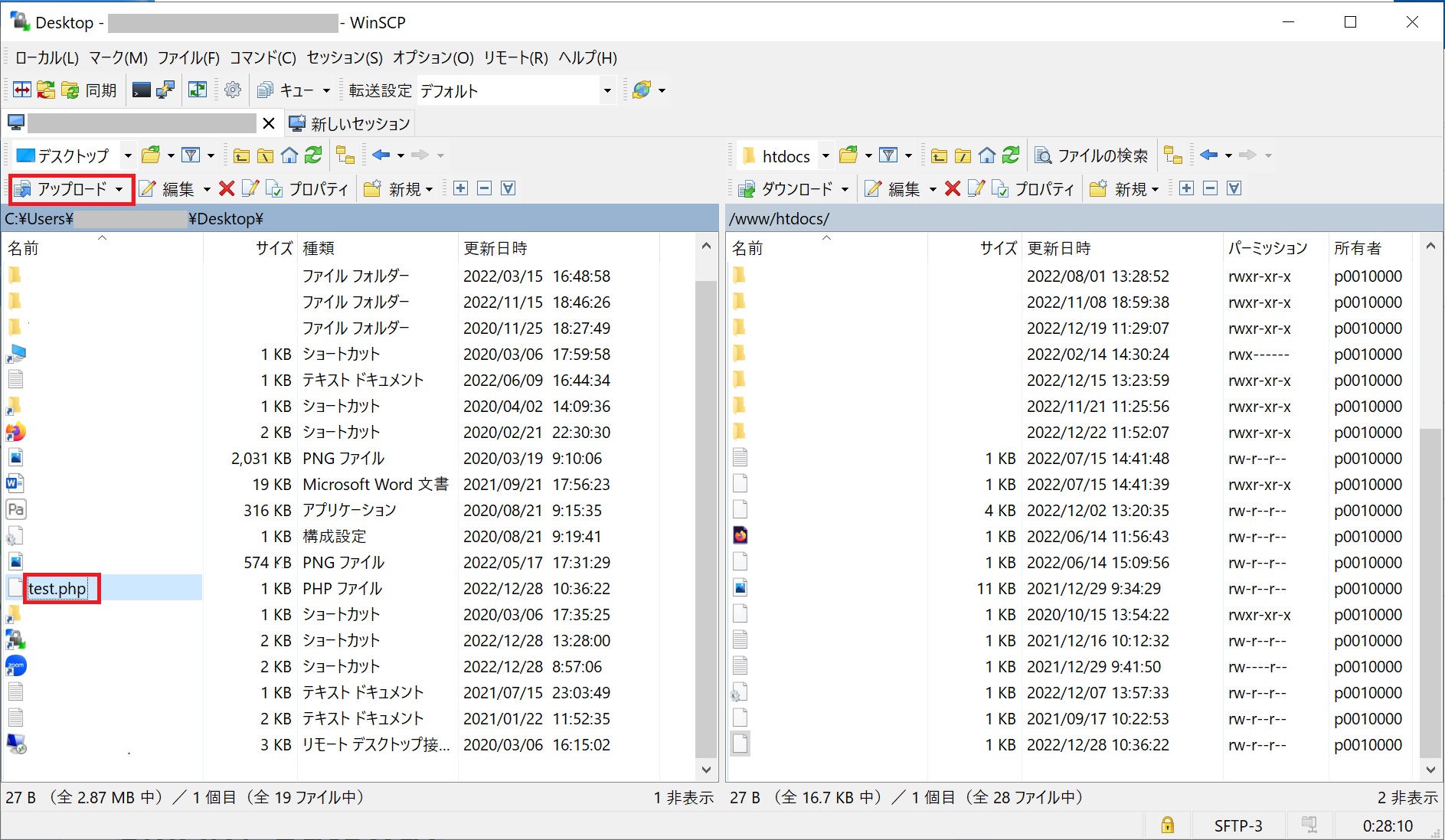Open the ダウンロード dropdown arrow
1445x840 pixels.
tap(845, 189)
